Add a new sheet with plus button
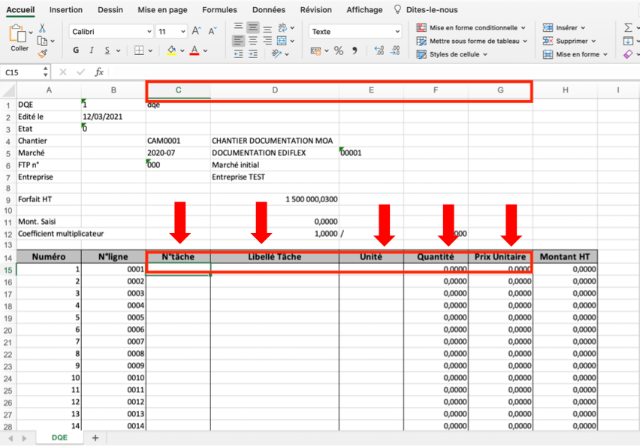The image size is (643, 447). [x=95, y=438]
